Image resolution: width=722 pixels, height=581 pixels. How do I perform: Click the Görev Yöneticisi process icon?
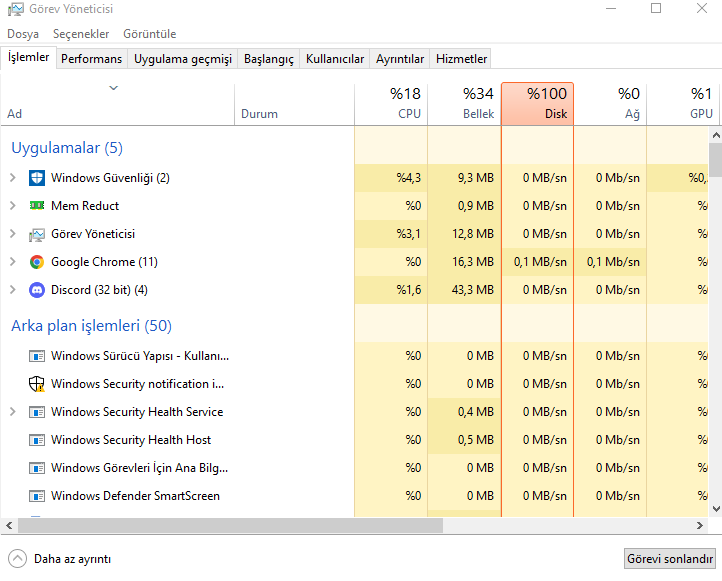tap(37, 234)
